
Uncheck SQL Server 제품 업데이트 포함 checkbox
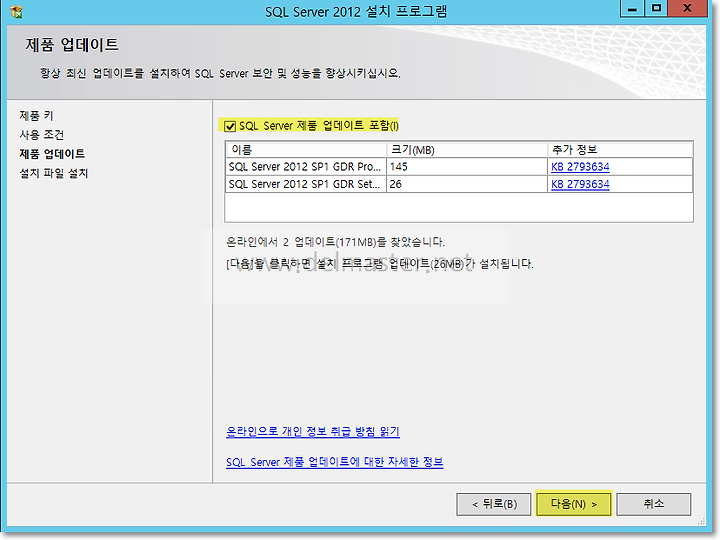tap(230, 126)
